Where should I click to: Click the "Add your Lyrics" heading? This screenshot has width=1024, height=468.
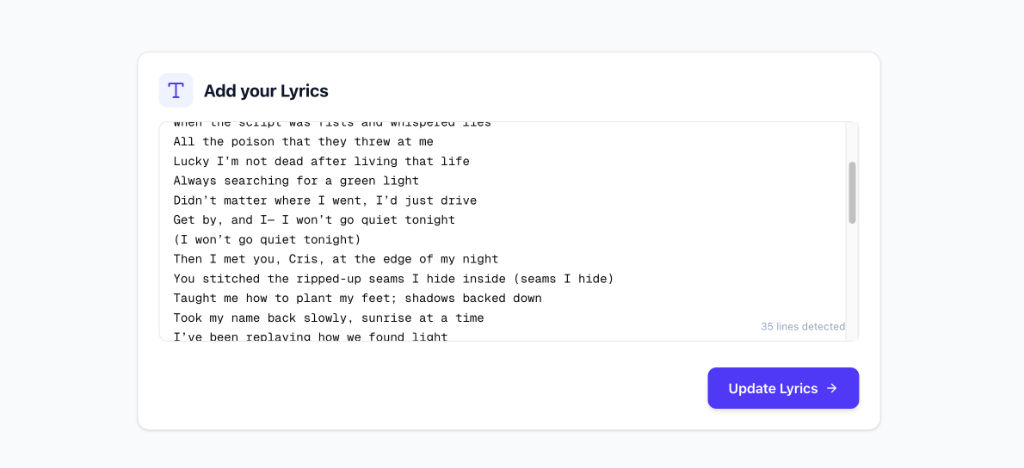pos(266,91)
